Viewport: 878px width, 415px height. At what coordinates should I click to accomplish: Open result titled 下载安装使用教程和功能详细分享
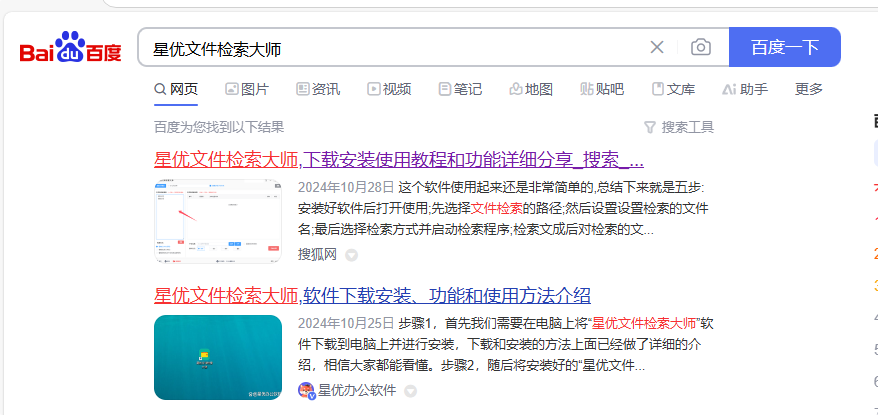tap(399, 161)
